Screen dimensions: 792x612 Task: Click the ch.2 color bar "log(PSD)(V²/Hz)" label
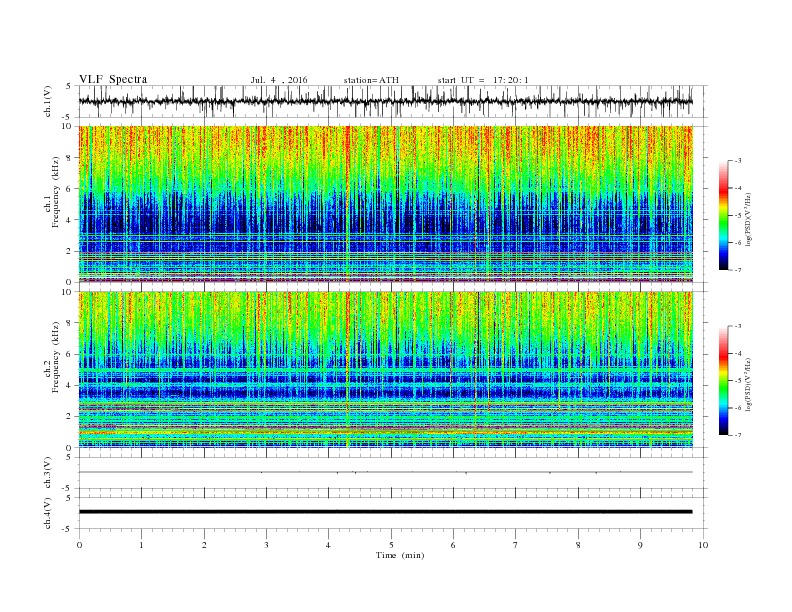pos(749,384)
